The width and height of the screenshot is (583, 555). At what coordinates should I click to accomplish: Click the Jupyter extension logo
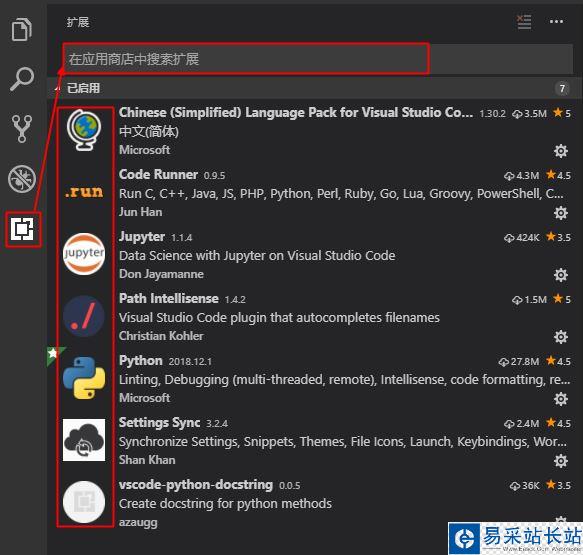[x=84, y=254]
